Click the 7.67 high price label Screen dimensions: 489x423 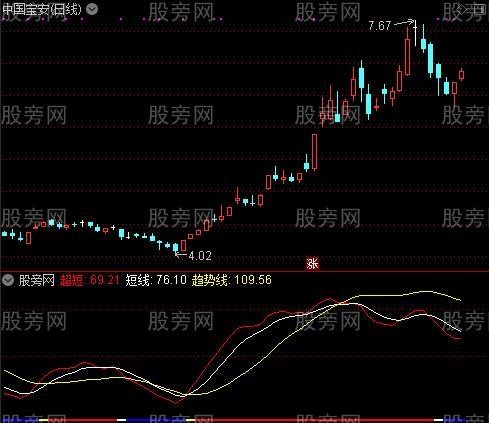[x=379, y=26]
